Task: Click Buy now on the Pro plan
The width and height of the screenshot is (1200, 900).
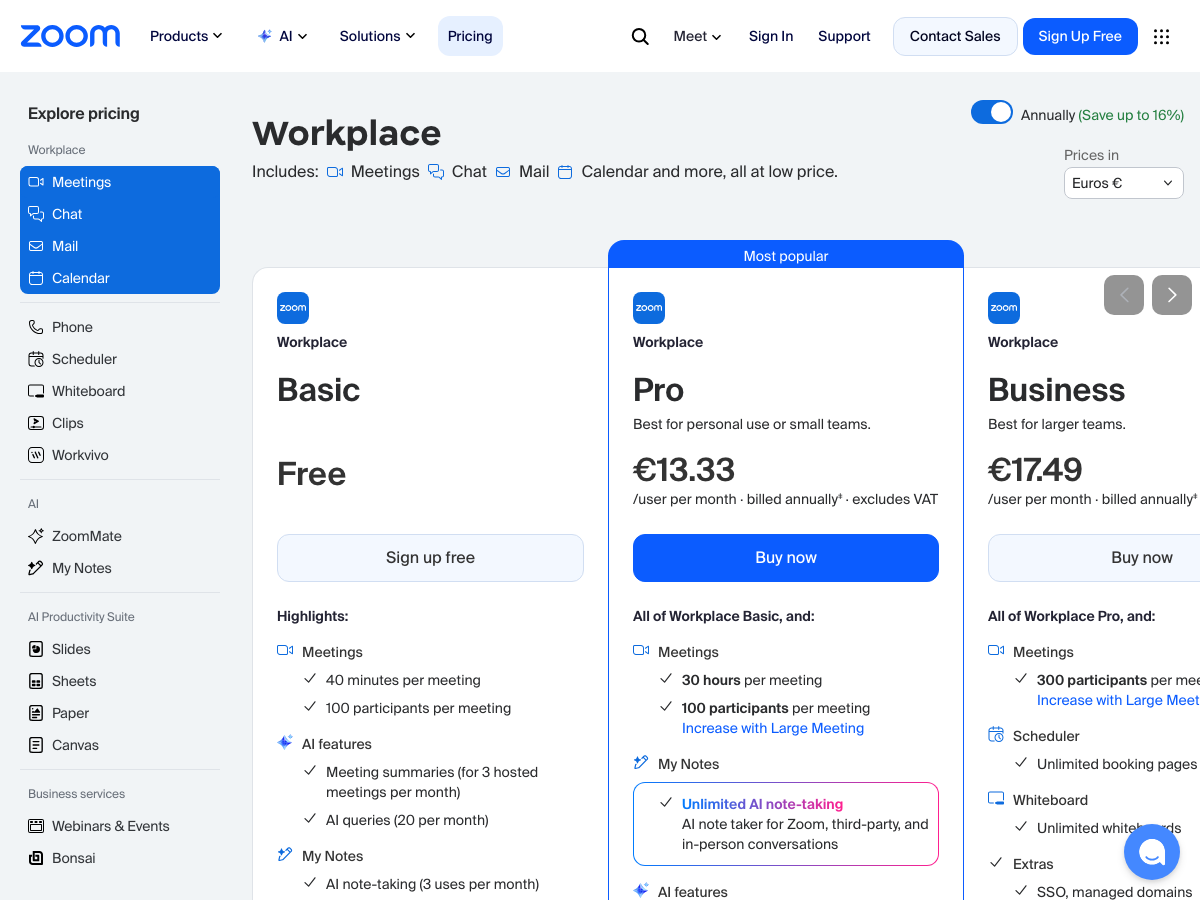Action: (786, 558)
